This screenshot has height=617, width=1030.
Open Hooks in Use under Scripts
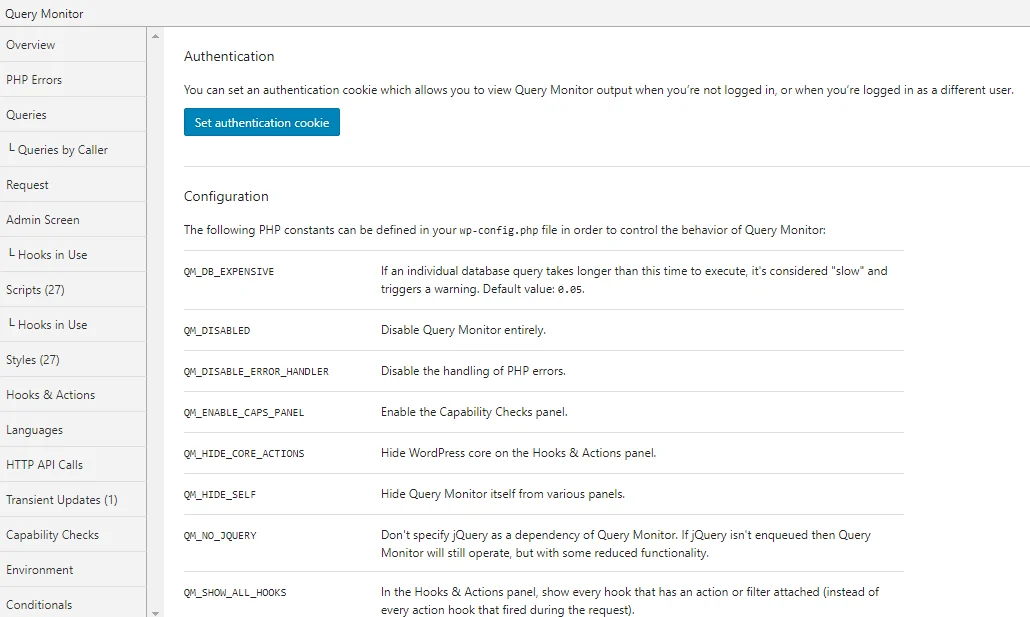[x=73, y=325]
